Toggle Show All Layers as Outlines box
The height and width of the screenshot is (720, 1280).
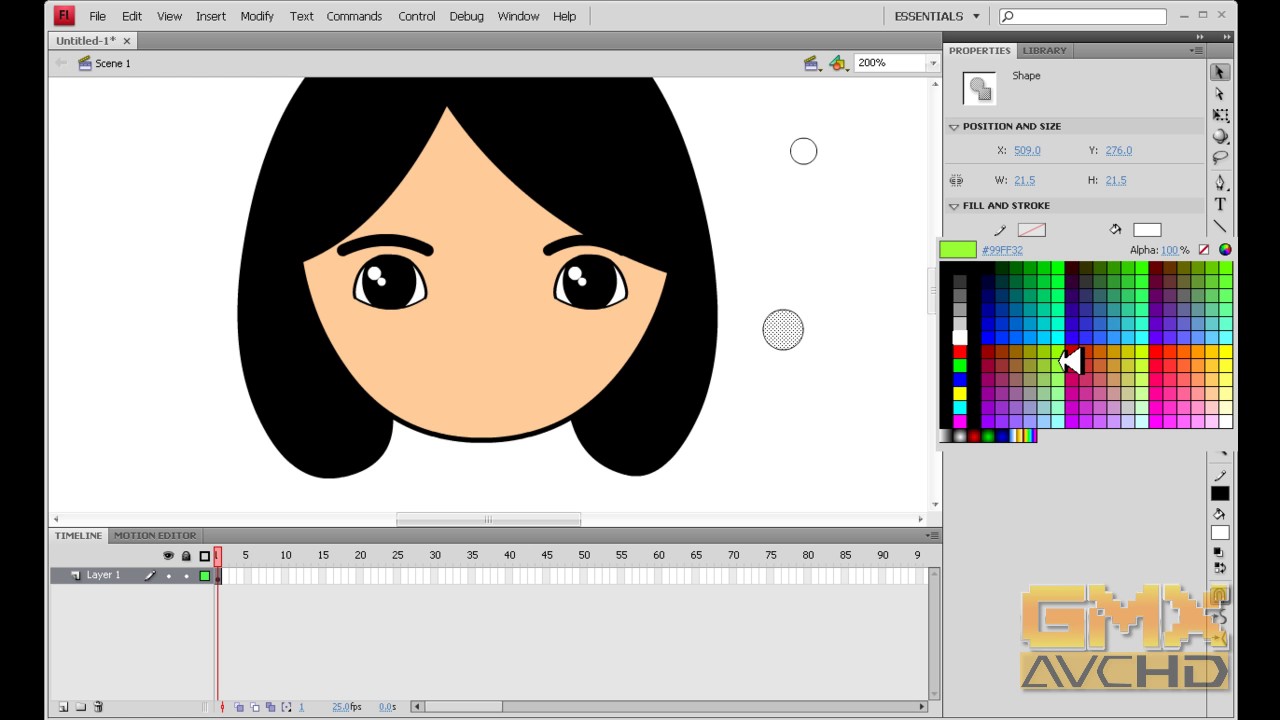click(205, 556)
